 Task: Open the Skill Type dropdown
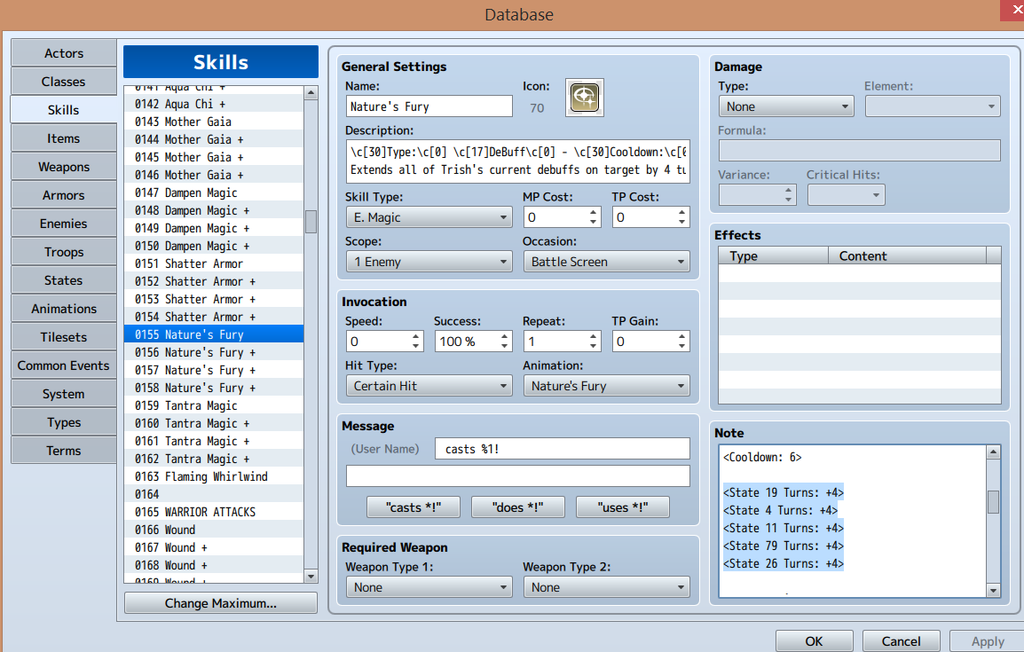pos(428,217)
